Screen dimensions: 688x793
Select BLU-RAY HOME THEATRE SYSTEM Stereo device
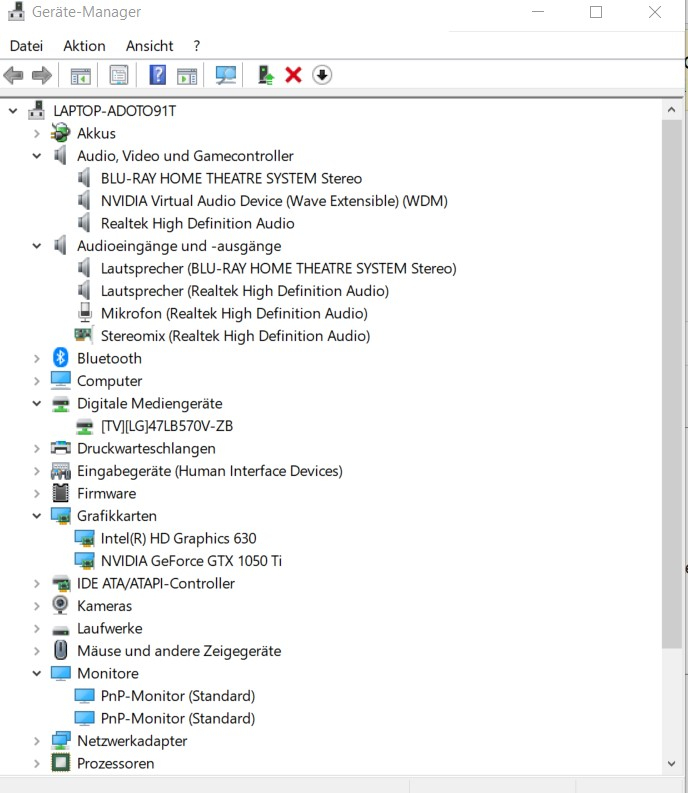[x=231, y=179]
